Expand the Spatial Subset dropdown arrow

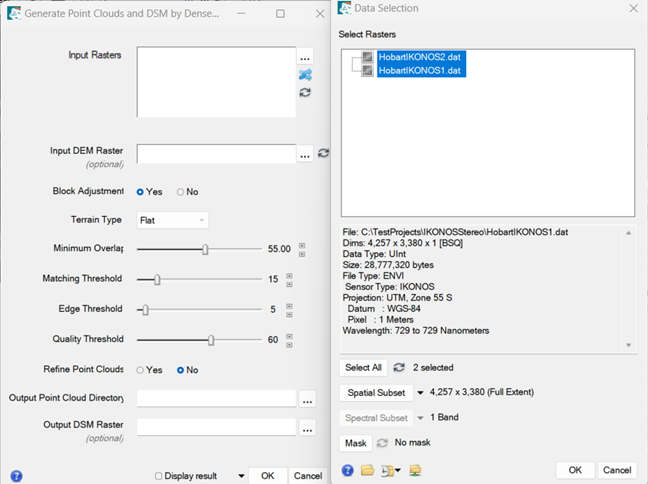[420, 393]
